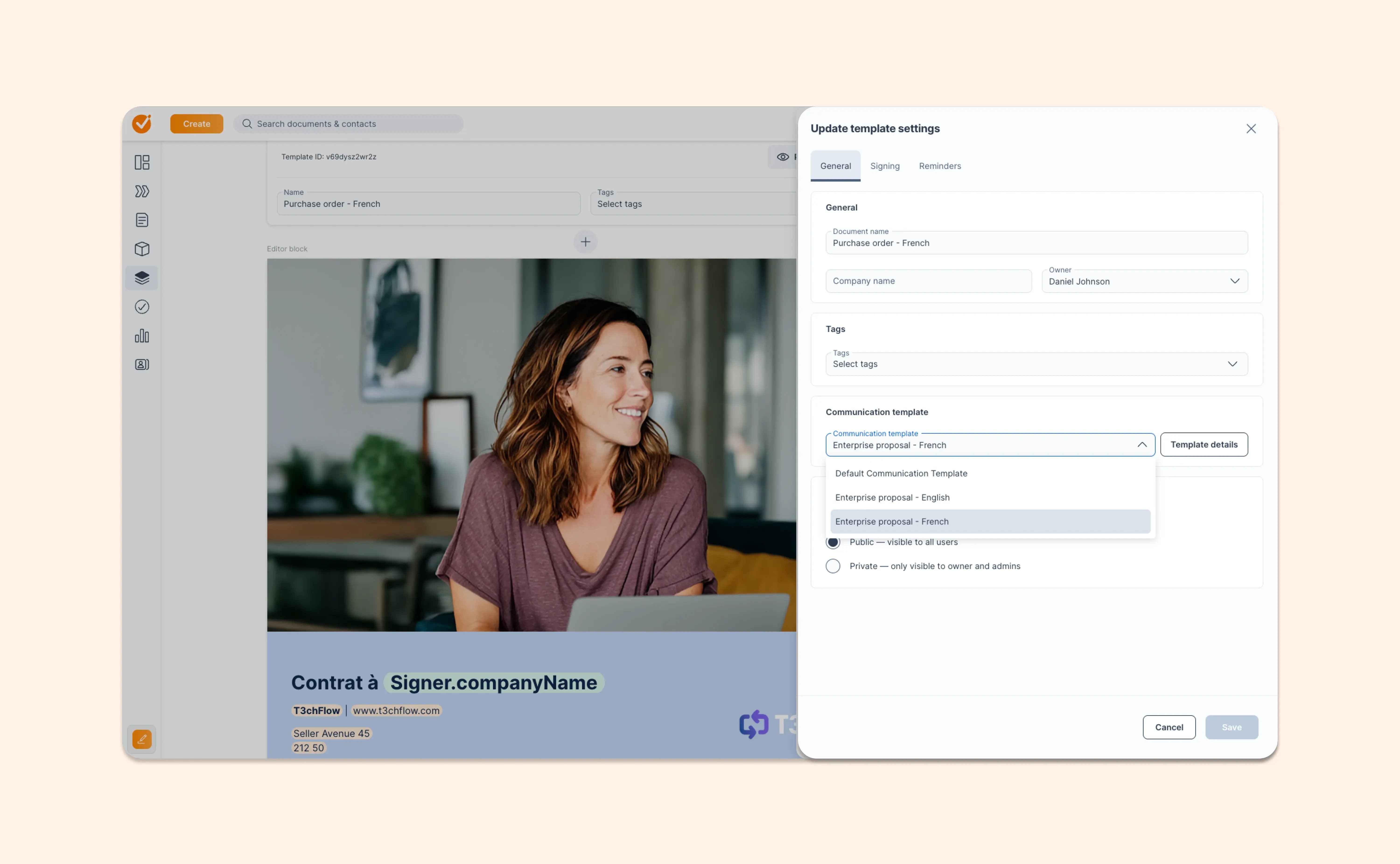Click the Tags field in the editor header

[x=694, y=203]
